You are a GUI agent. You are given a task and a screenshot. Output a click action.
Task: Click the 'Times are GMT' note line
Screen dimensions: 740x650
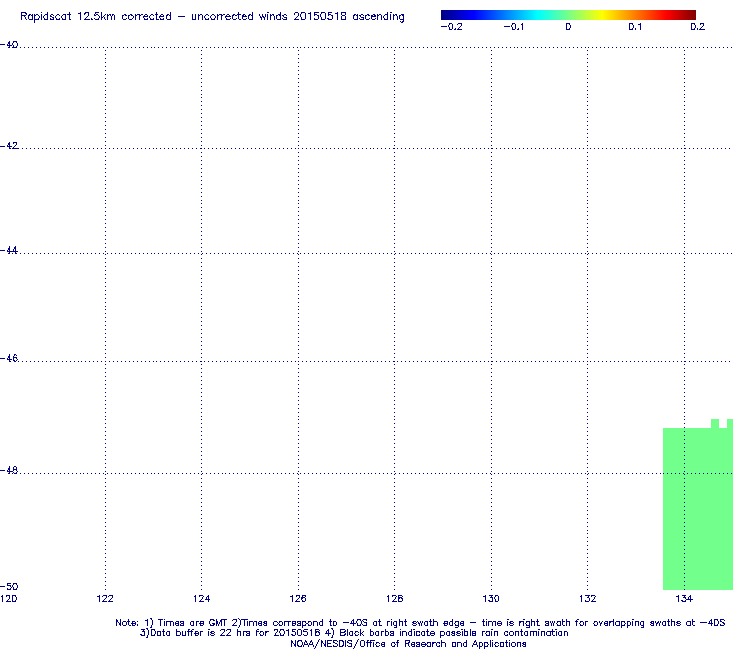(420, 623)
